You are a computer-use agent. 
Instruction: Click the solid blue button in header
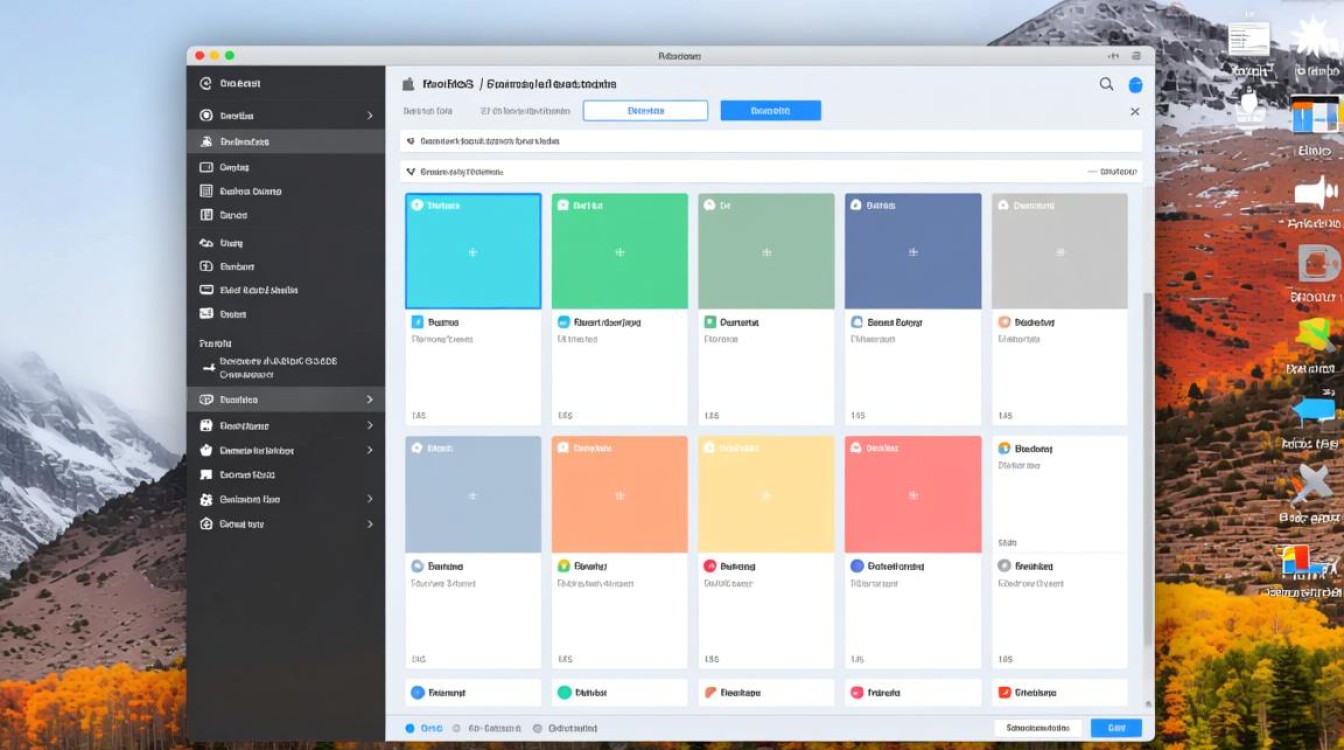click(770, 111)
